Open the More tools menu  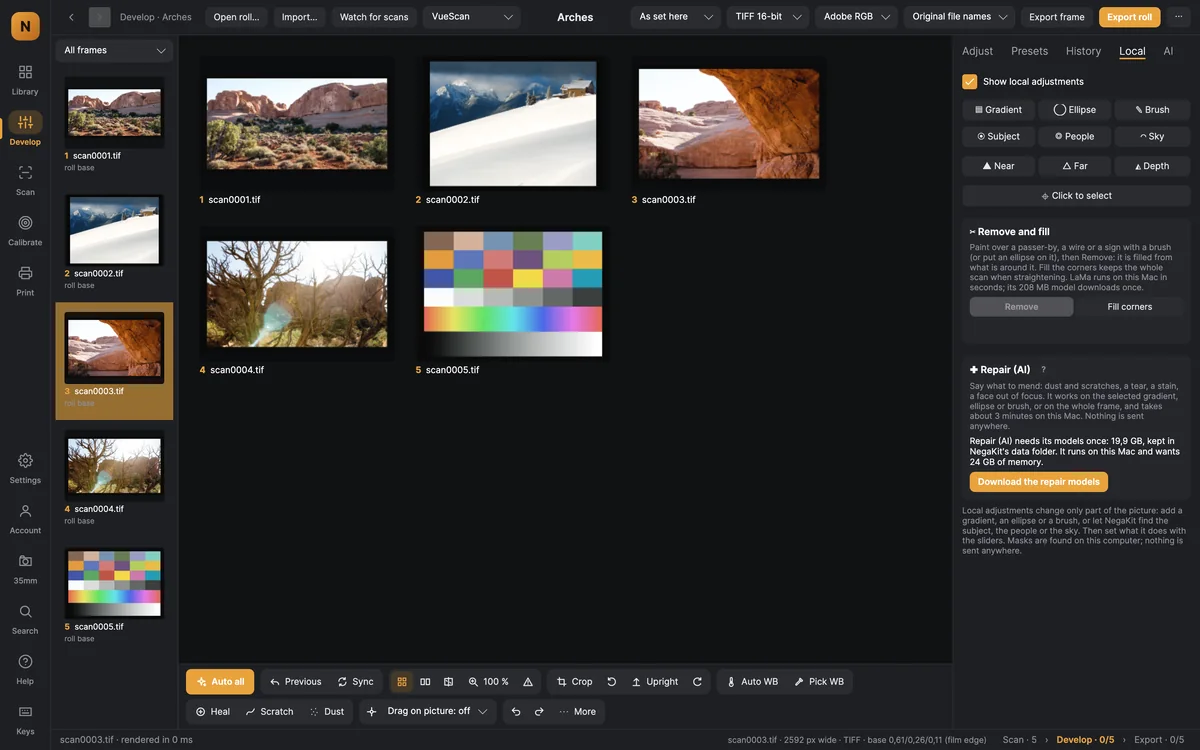coord(577,712)
